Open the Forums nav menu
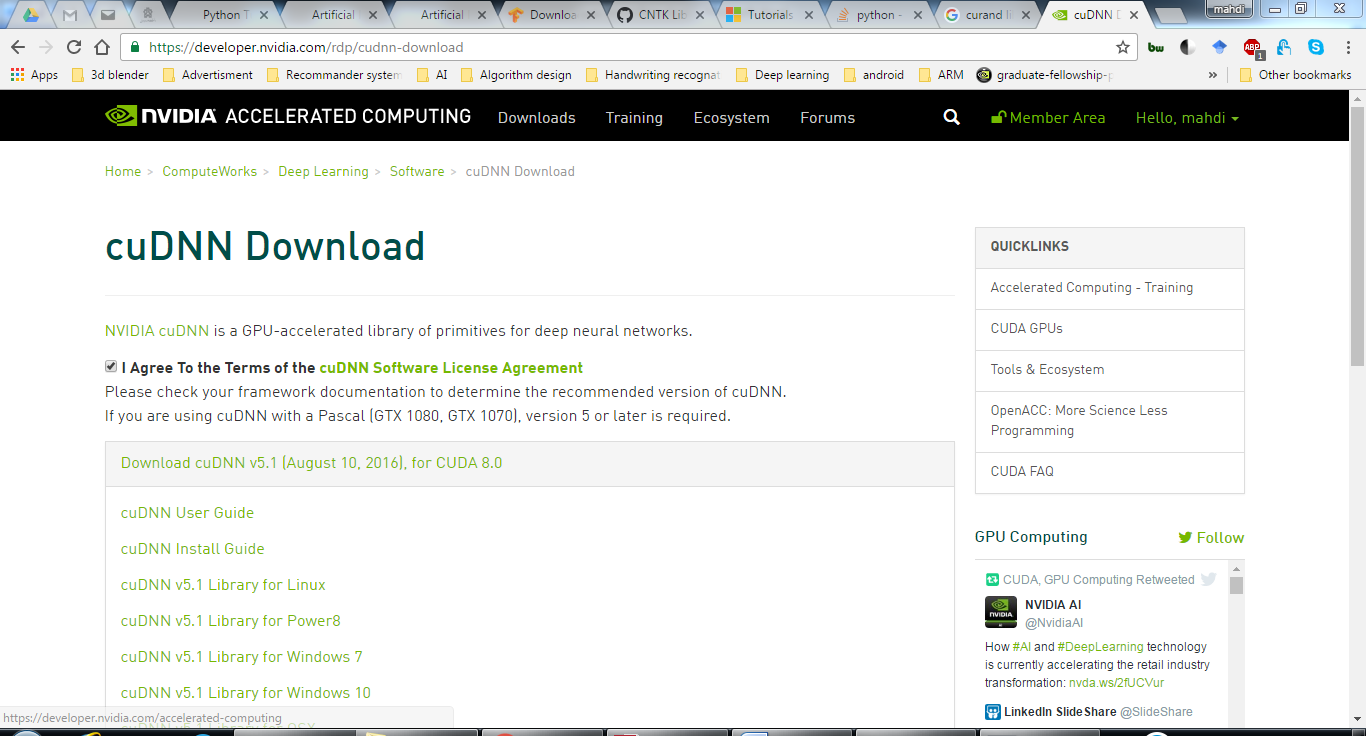The height and width of the screenshot is (736, 1366). 827,117
